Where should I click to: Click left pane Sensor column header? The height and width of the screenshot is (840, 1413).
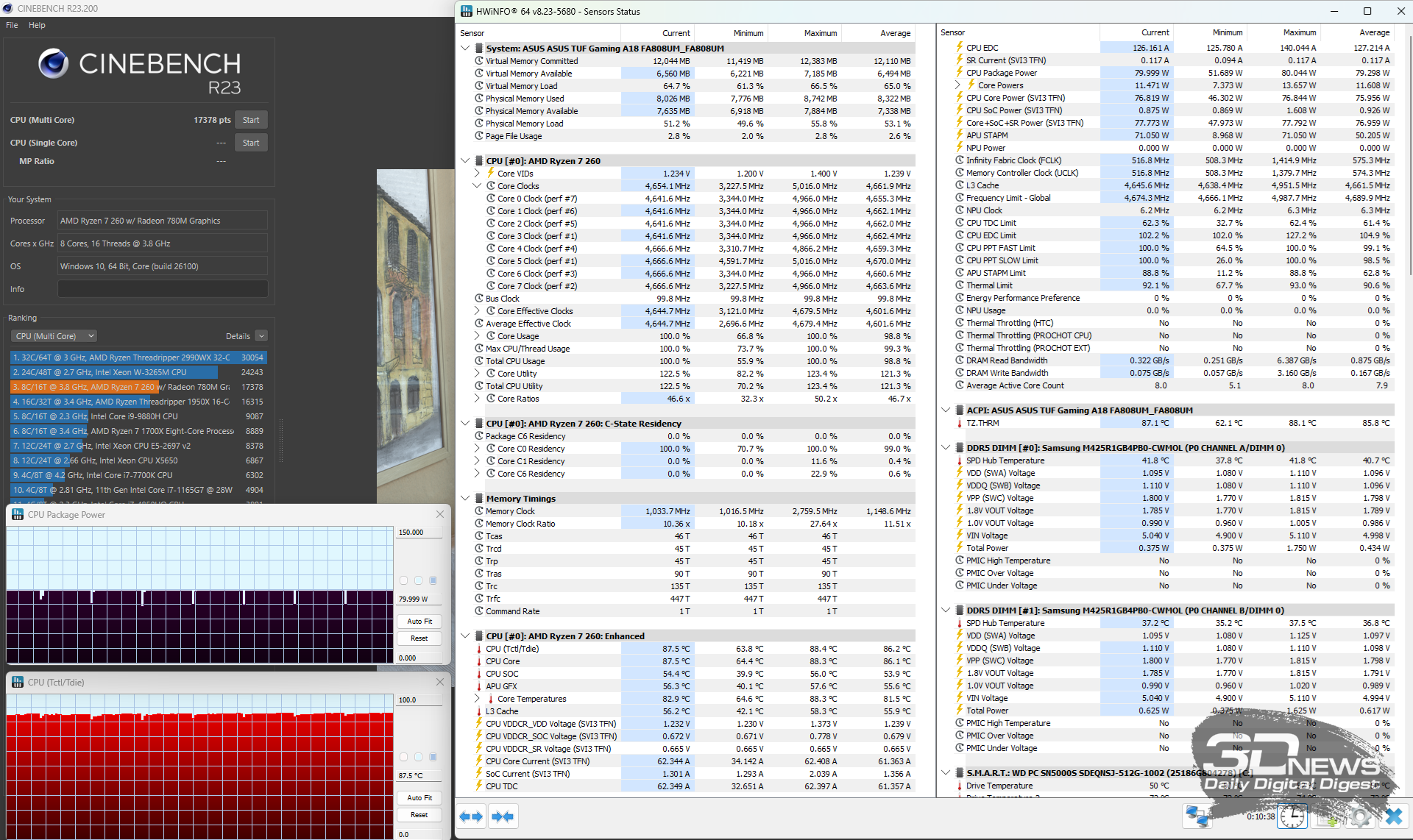(x=539, y=33)
